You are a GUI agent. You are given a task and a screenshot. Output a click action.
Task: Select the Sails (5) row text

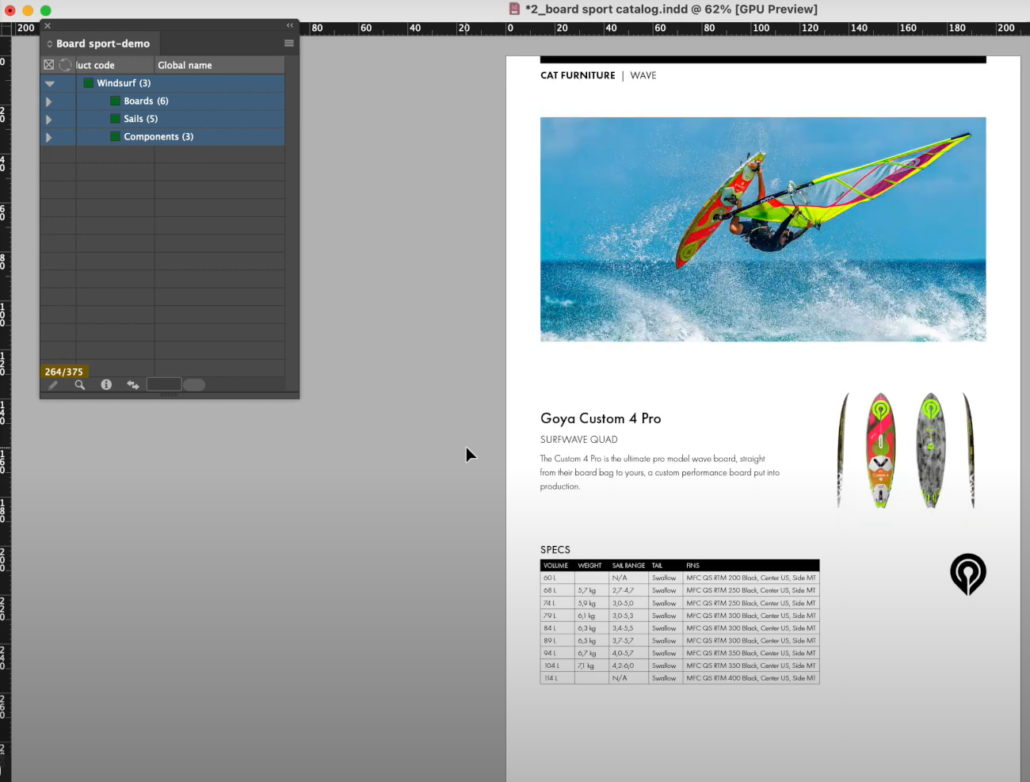click(x=141, y=118)
